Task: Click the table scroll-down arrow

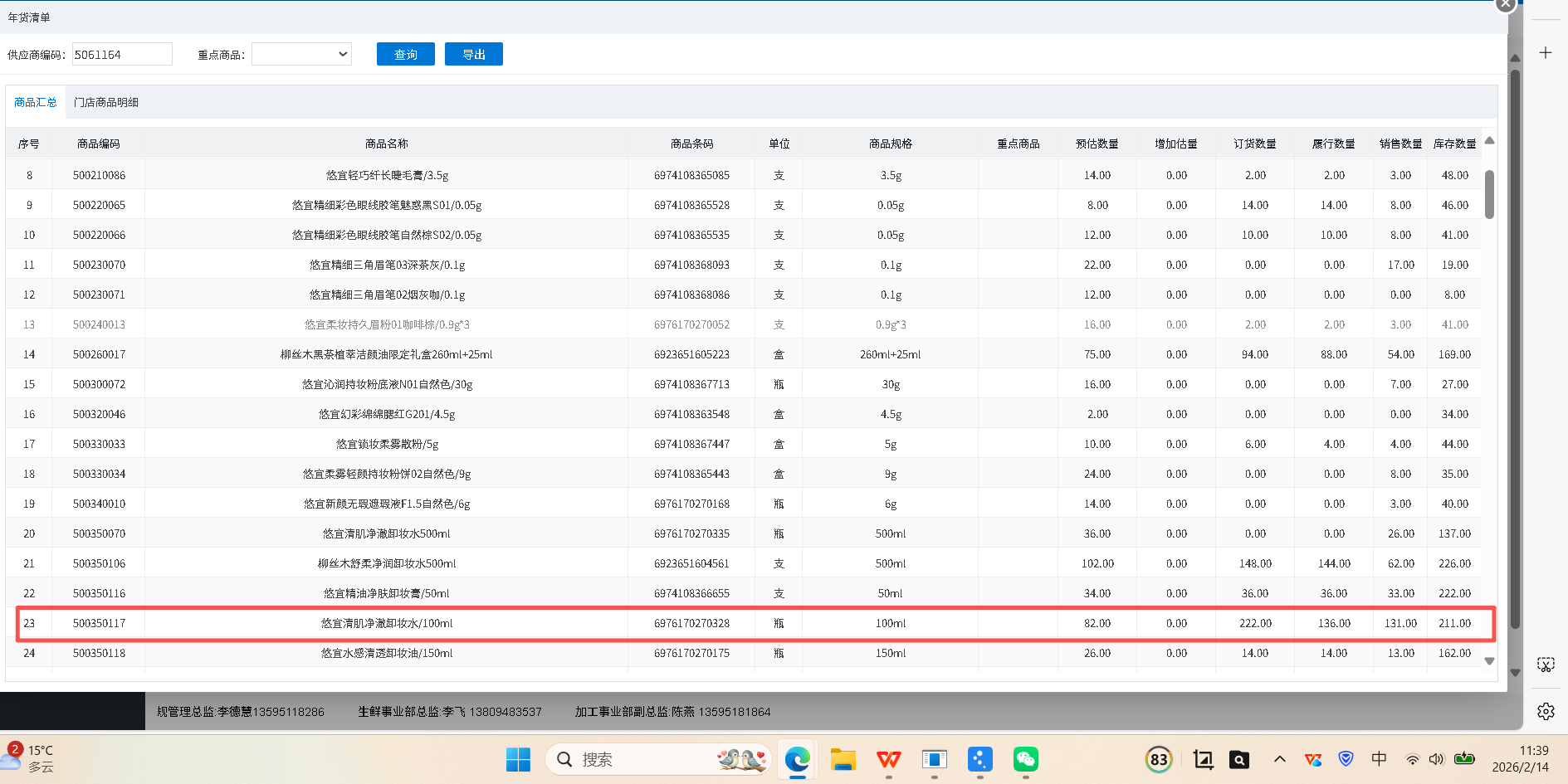Action: point(1489,661)
